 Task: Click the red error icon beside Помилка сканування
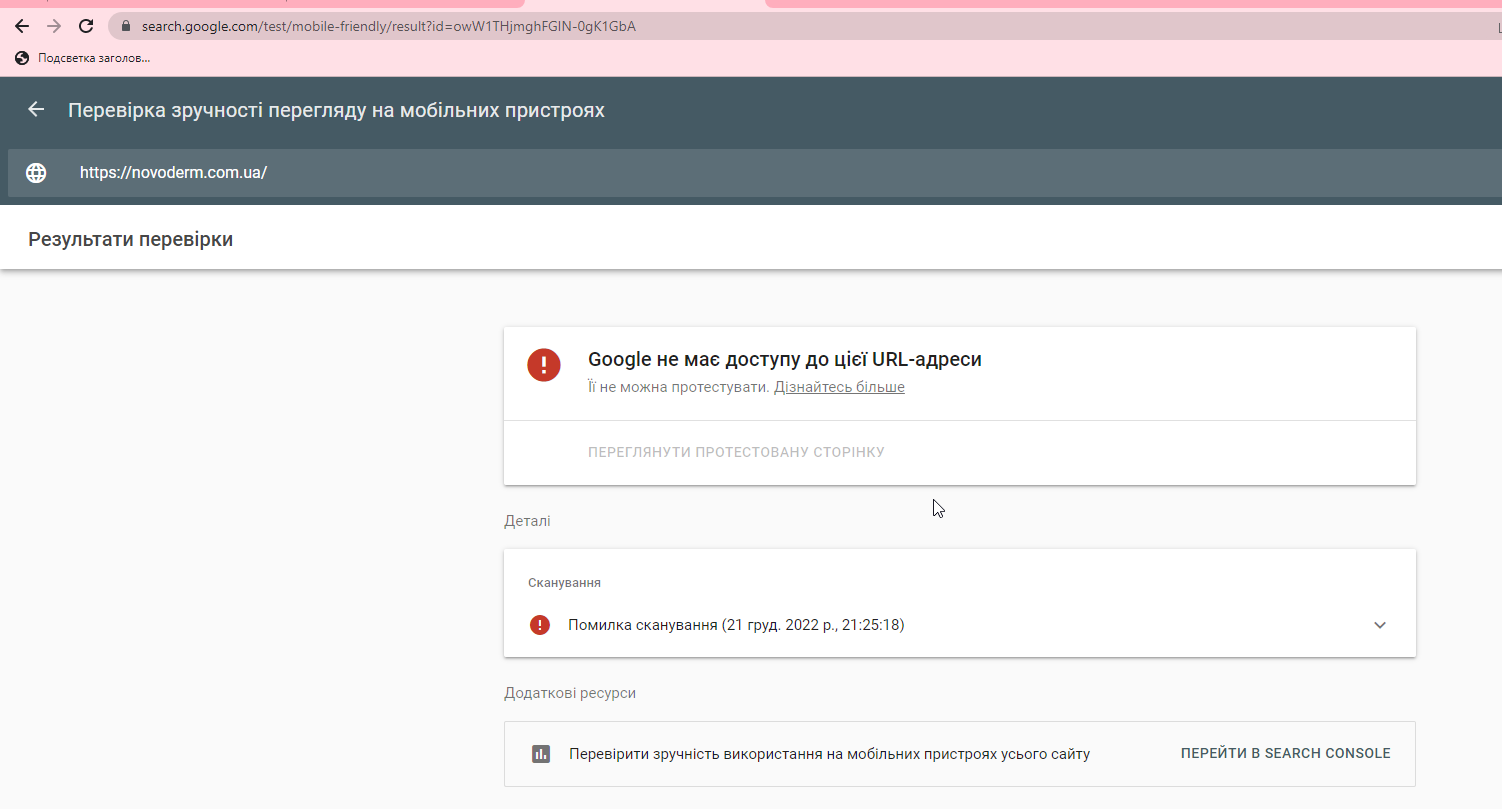[540, 625]
